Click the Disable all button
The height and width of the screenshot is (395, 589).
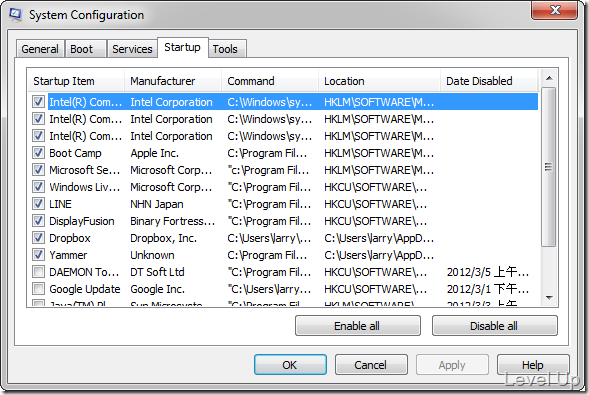pyautogui.click(x=494, y=326)
